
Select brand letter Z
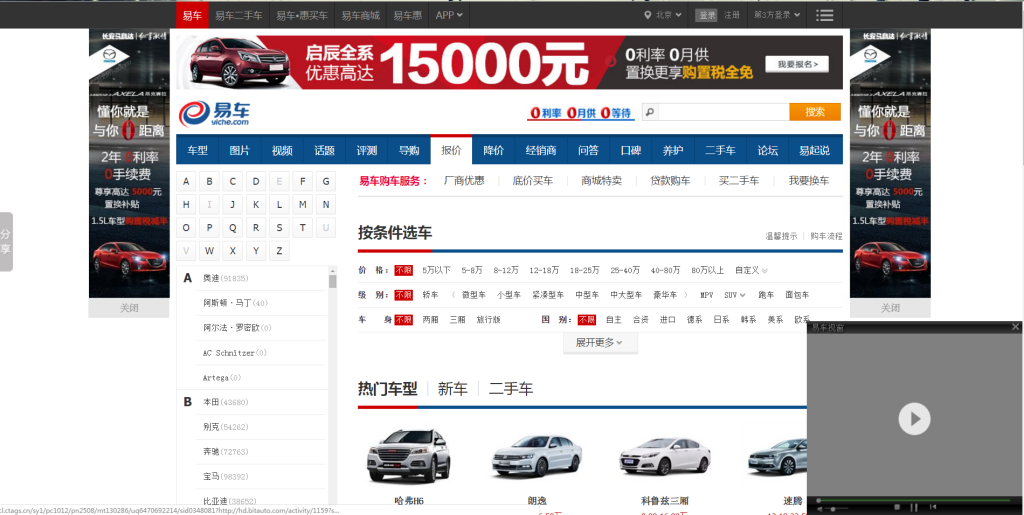279,251
